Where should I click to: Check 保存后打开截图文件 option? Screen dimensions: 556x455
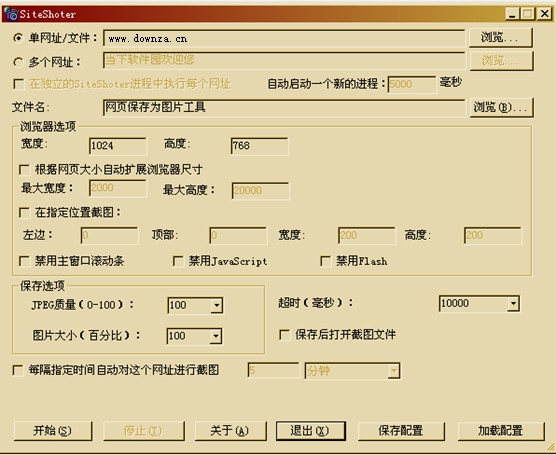pyautogui.click(x=284, y=334)
